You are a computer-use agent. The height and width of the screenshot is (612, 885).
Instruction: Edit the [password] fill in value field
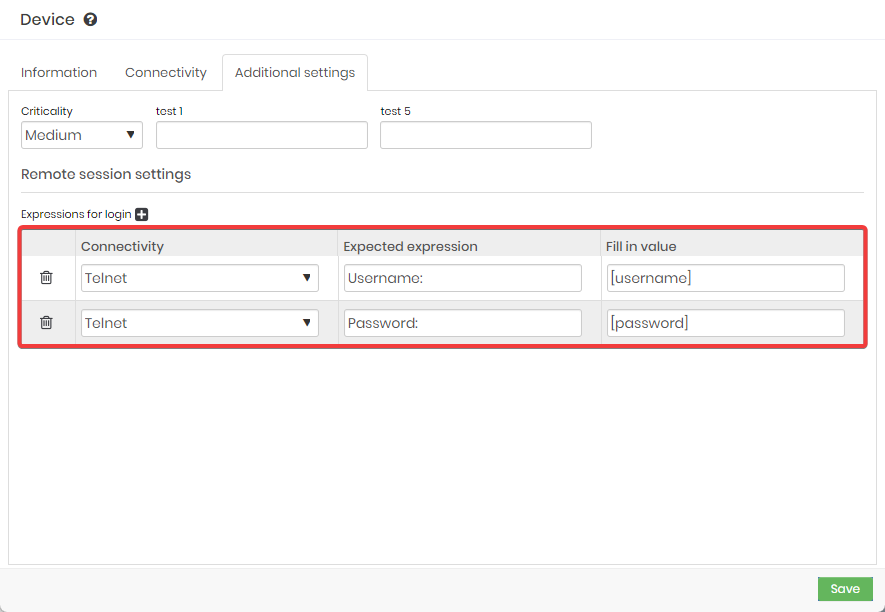coord(726,323)
